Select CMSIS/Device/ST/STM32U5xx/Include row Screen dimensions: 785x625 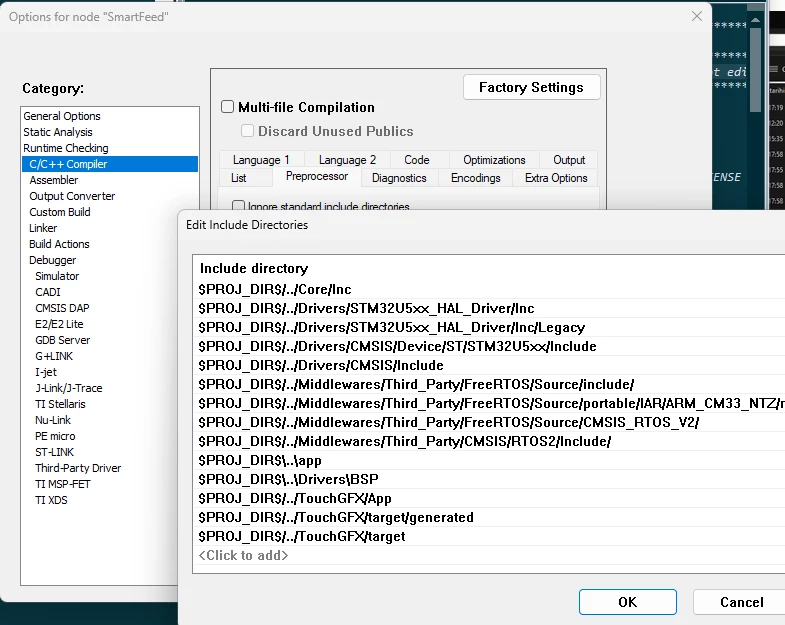(489, 347)
